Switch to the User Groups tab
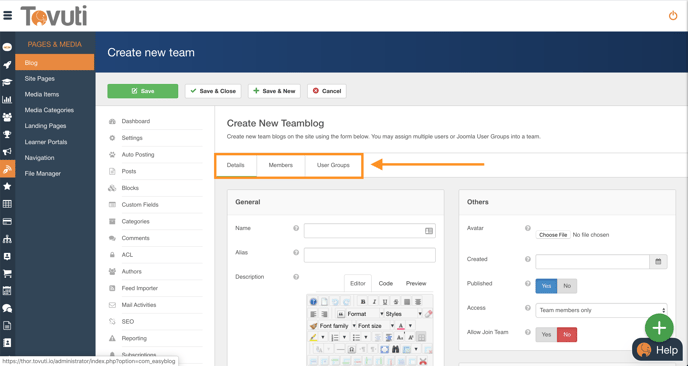 click(x=333, y=165)
